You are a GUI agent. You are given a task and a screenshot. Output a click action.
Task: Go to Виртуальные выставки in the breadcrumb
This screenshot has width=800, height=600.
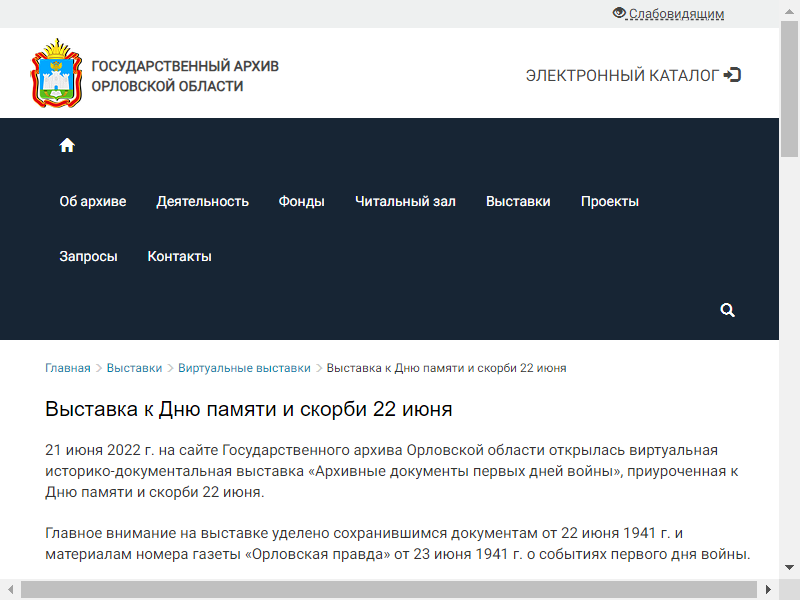pos(244,368)
